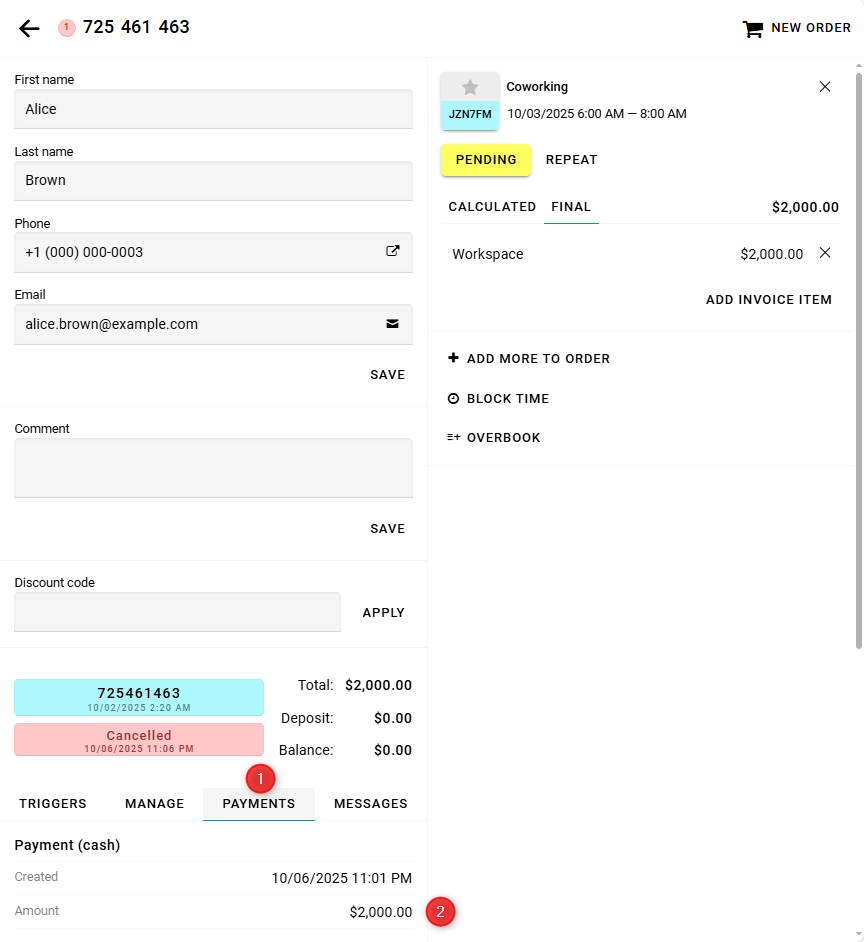The height and width of the screenshot is (942, 864).
Task: Click the Overbook list icon
Action: click(453, 437)
